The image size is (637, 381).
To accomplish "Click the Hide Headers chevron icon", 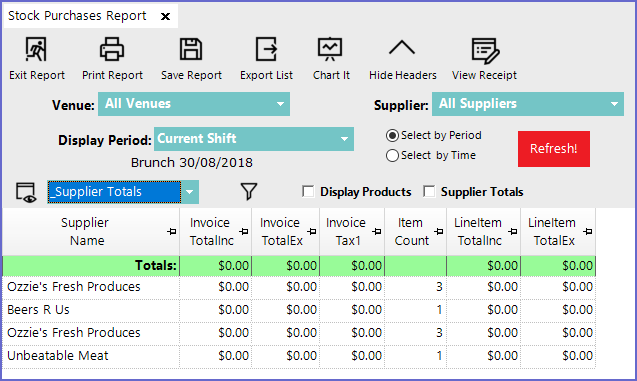I will click(402, 47).
